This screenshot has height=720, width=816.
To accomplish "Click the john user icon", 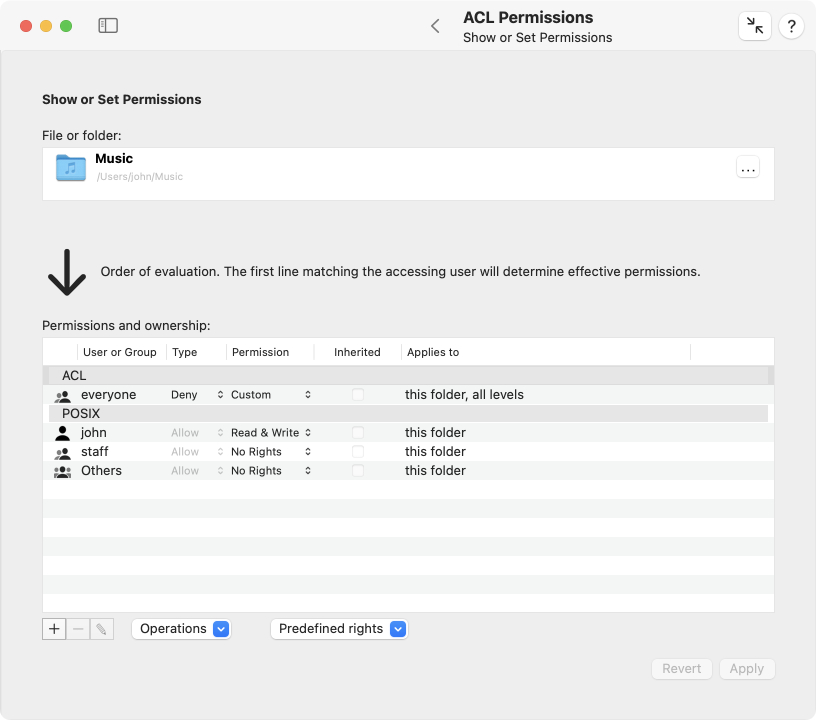I will click(x=62, y=433).
